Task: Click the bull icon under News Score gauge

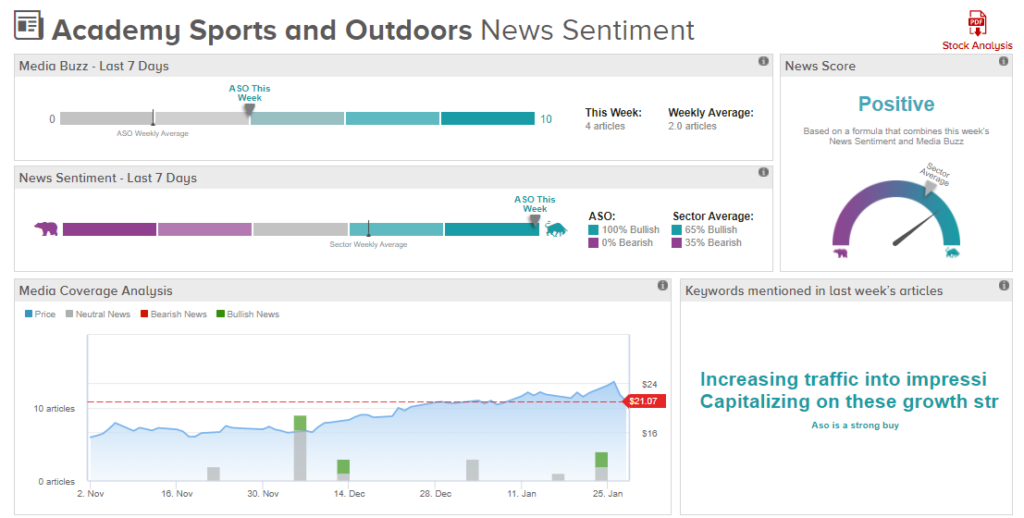Action: pyautogui.click(x=952, y=253)
